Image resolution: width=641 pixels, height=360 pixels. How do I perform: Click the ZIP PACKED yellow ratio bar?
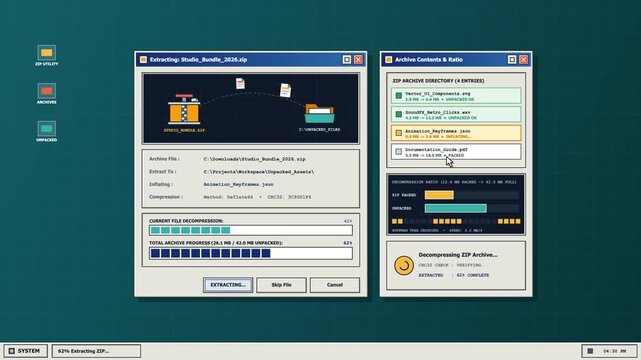point(439,195)
